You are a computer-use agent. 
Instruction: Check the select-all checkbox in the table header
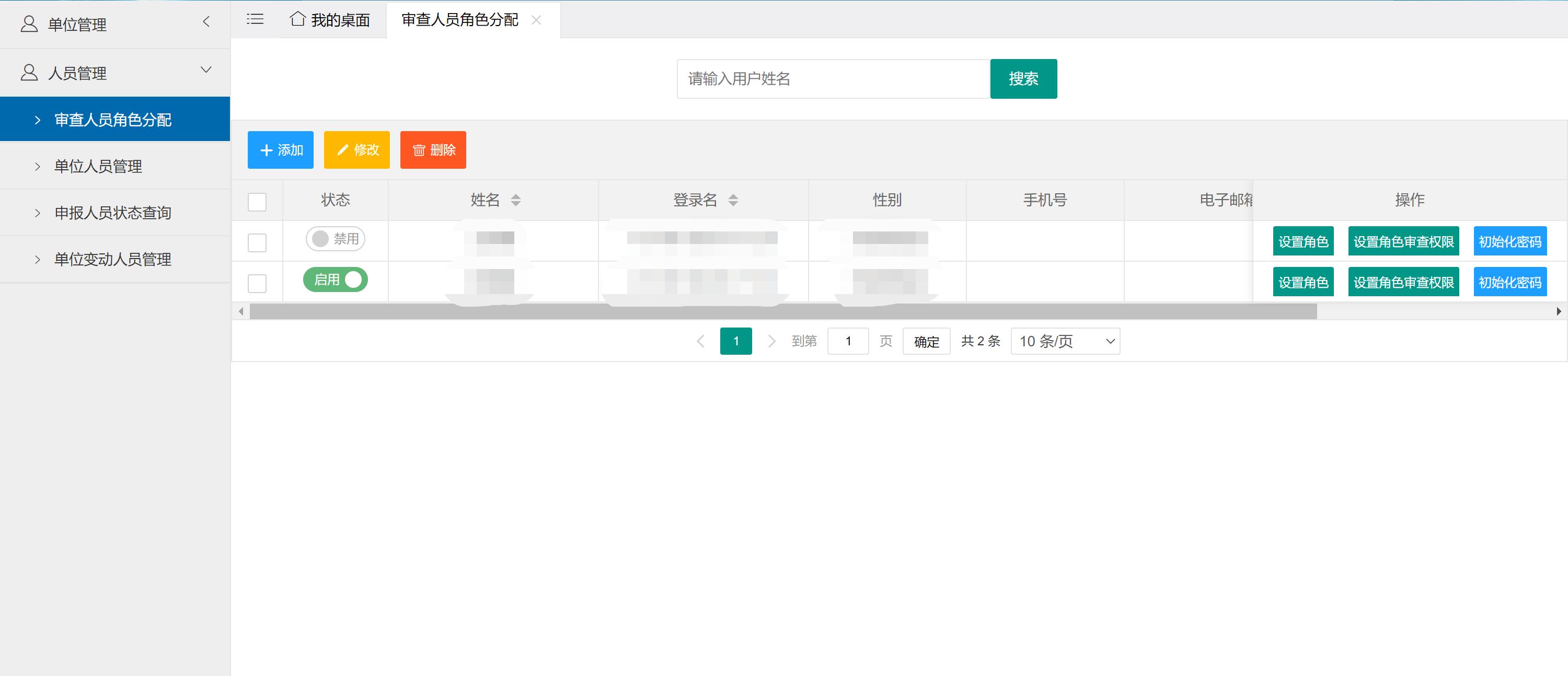[x=257, y=202]
